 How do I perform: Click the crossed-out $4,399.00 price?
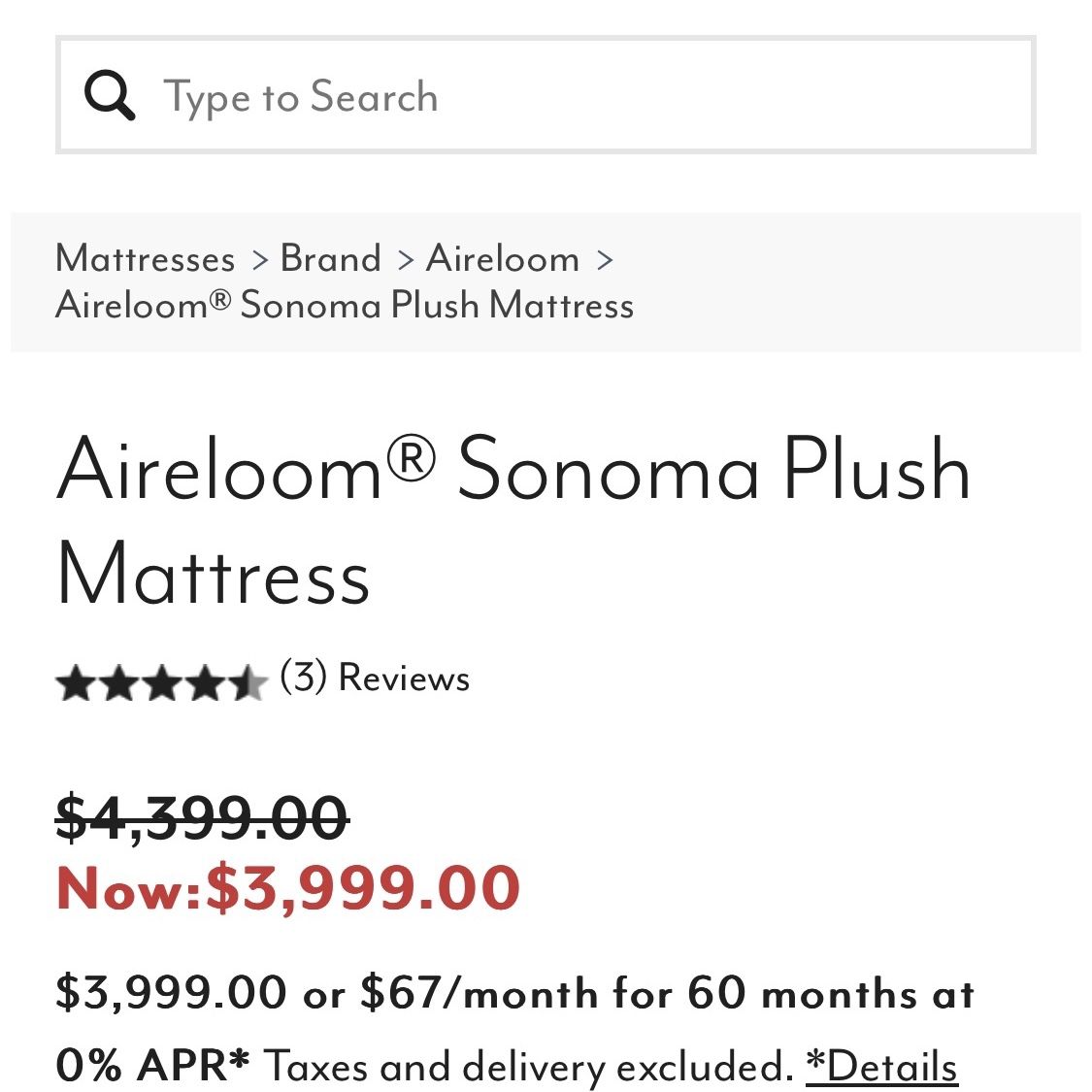click(202, 818)
